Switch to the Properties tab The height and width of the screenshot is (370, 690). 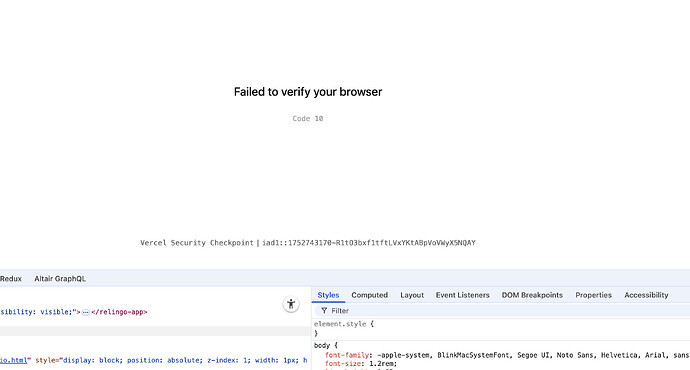[593, 295]
